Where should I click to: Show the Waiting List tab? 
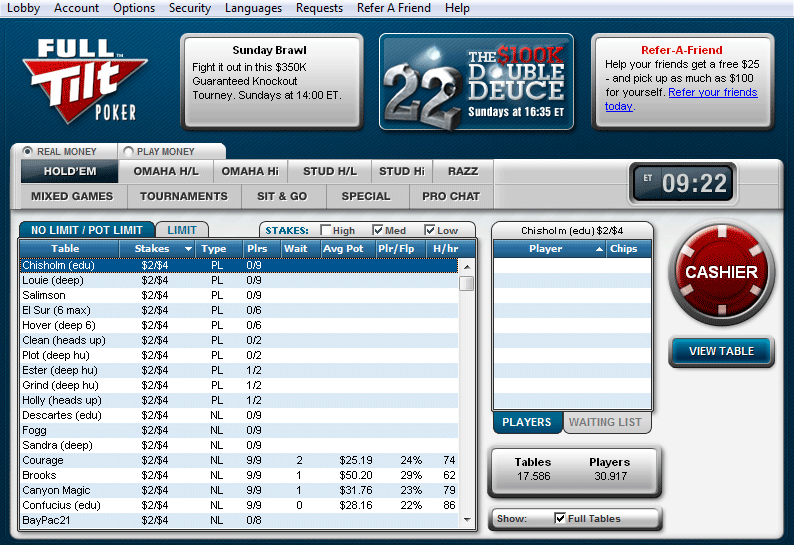[605, 422]
